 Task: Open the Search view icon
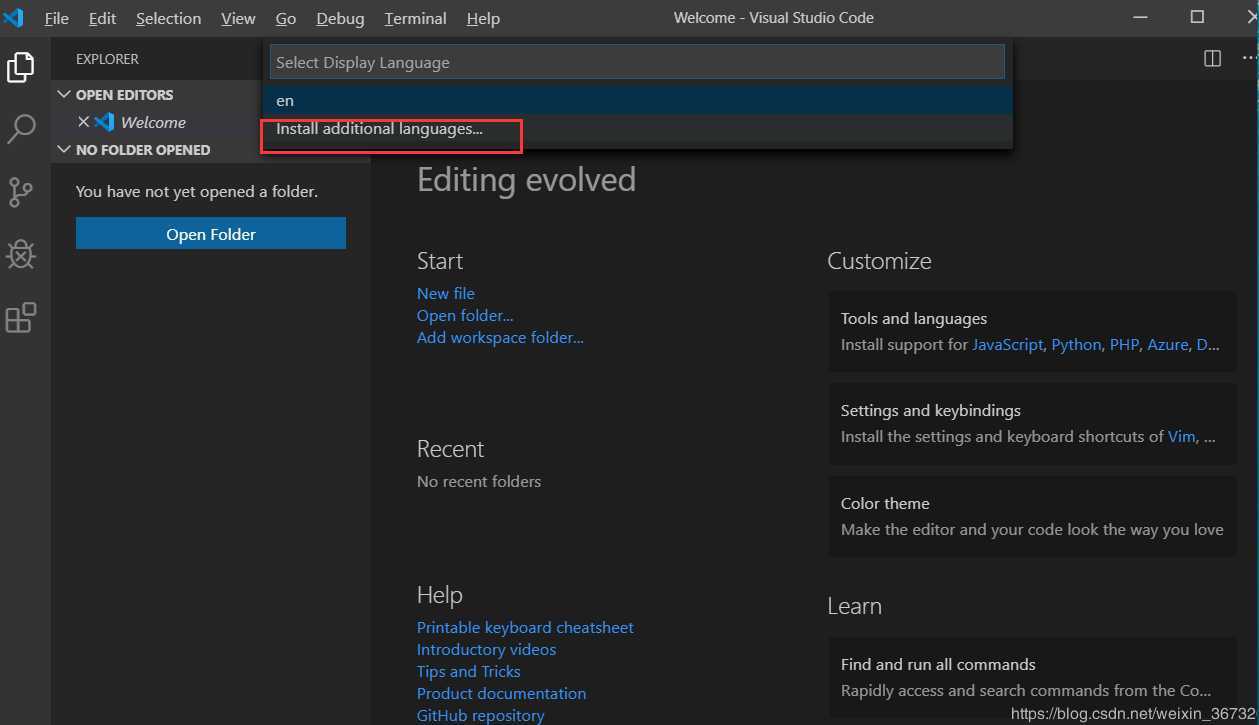click(x=21, y=129)
